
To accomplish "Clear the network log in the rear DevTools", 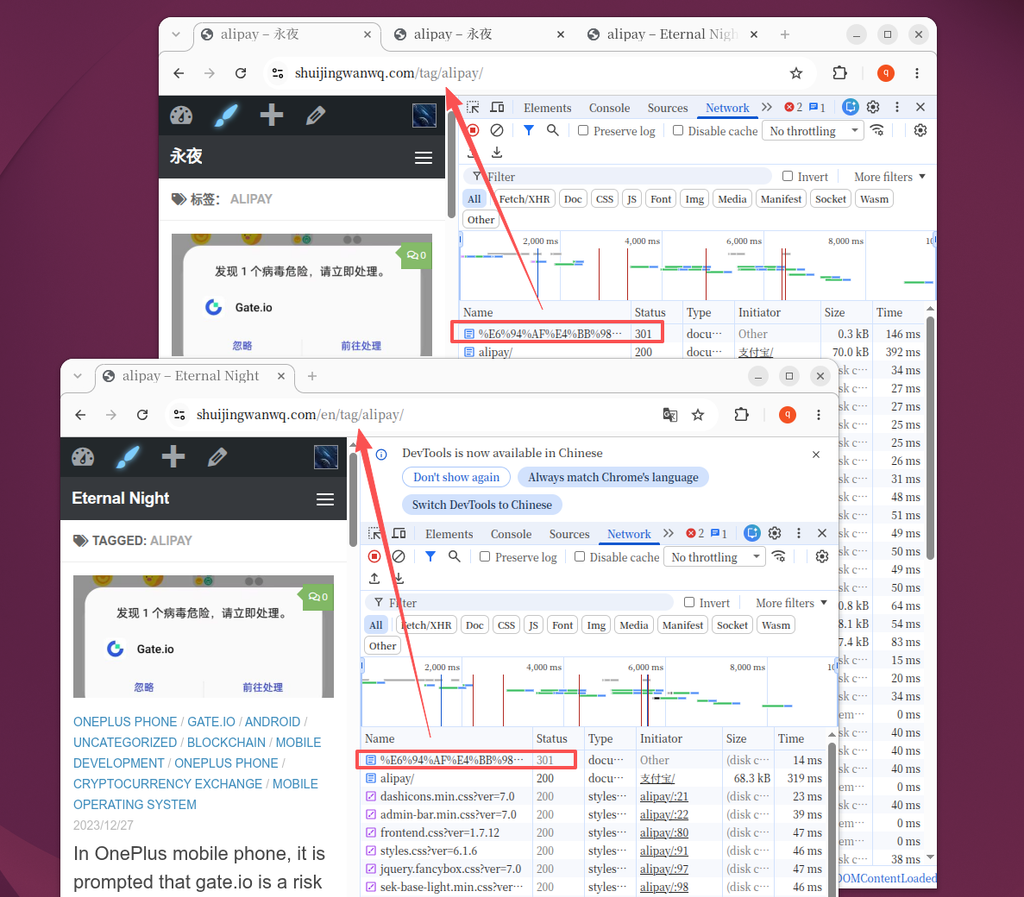I will pos(497,131).
